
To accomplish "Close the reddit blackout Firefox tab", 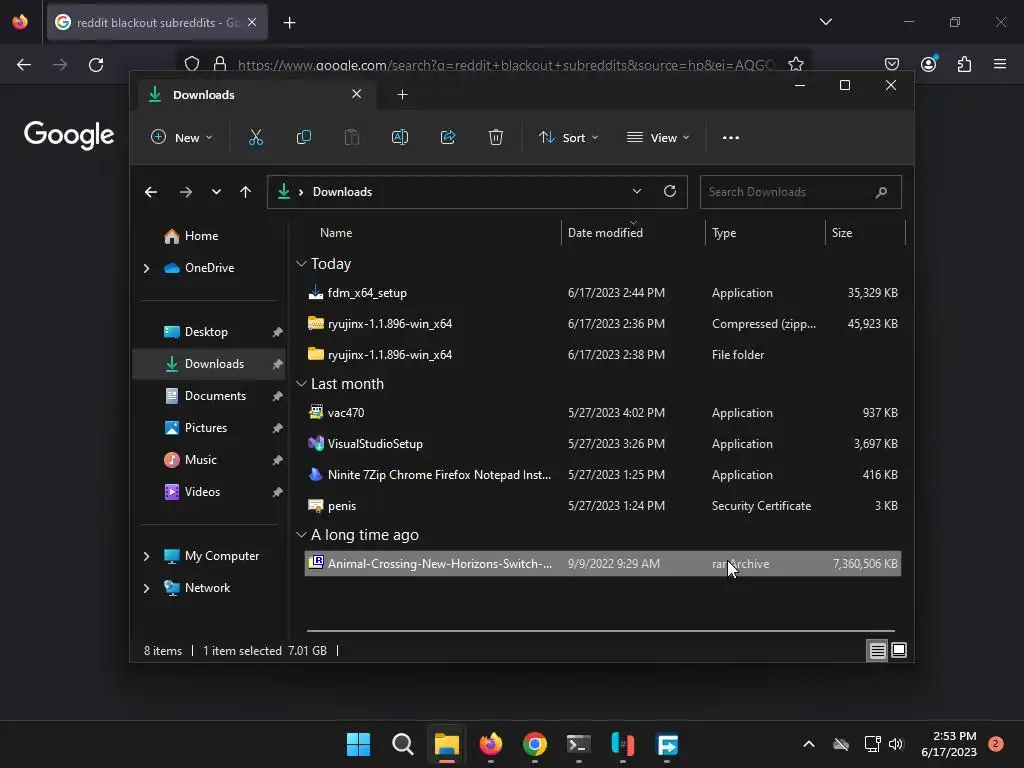I will [x=252, y=22].
